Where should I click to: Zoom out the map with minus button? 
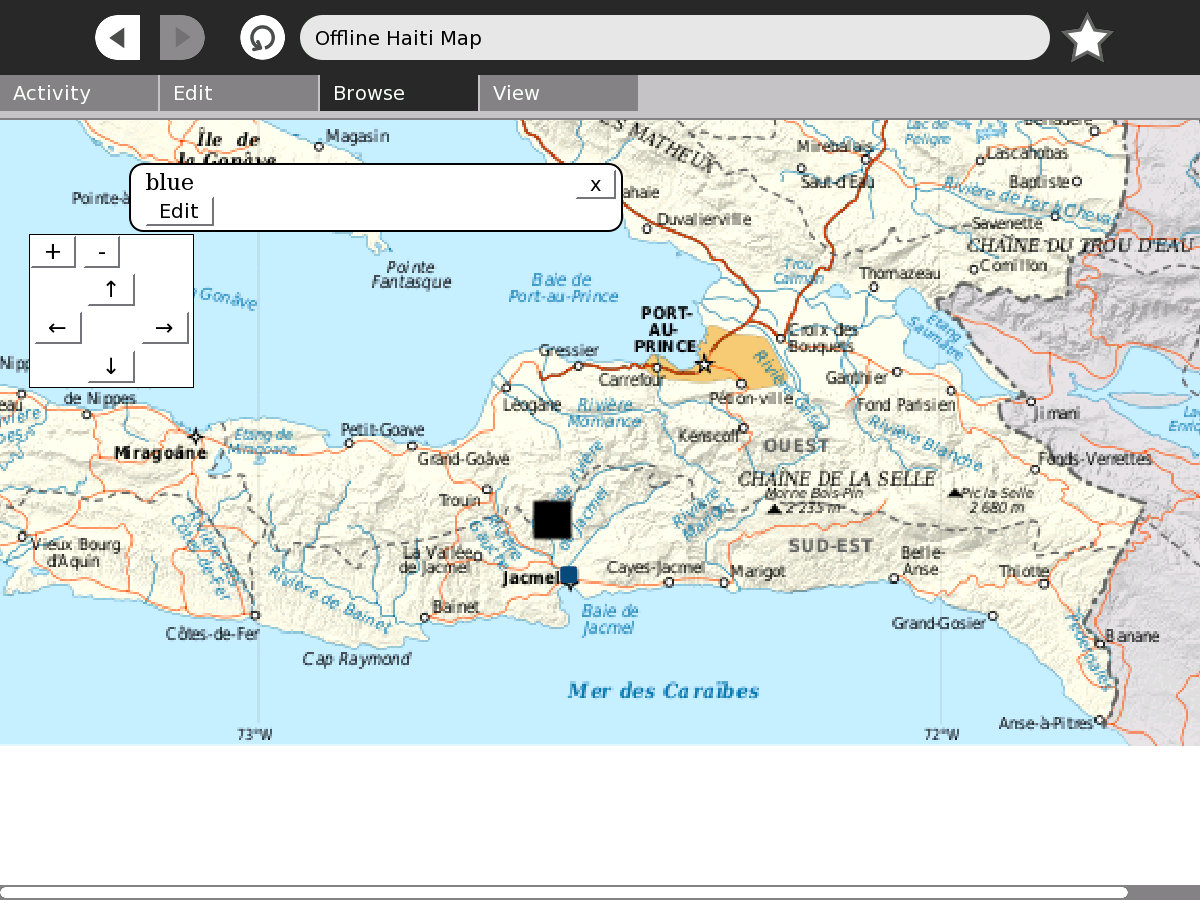102,252
